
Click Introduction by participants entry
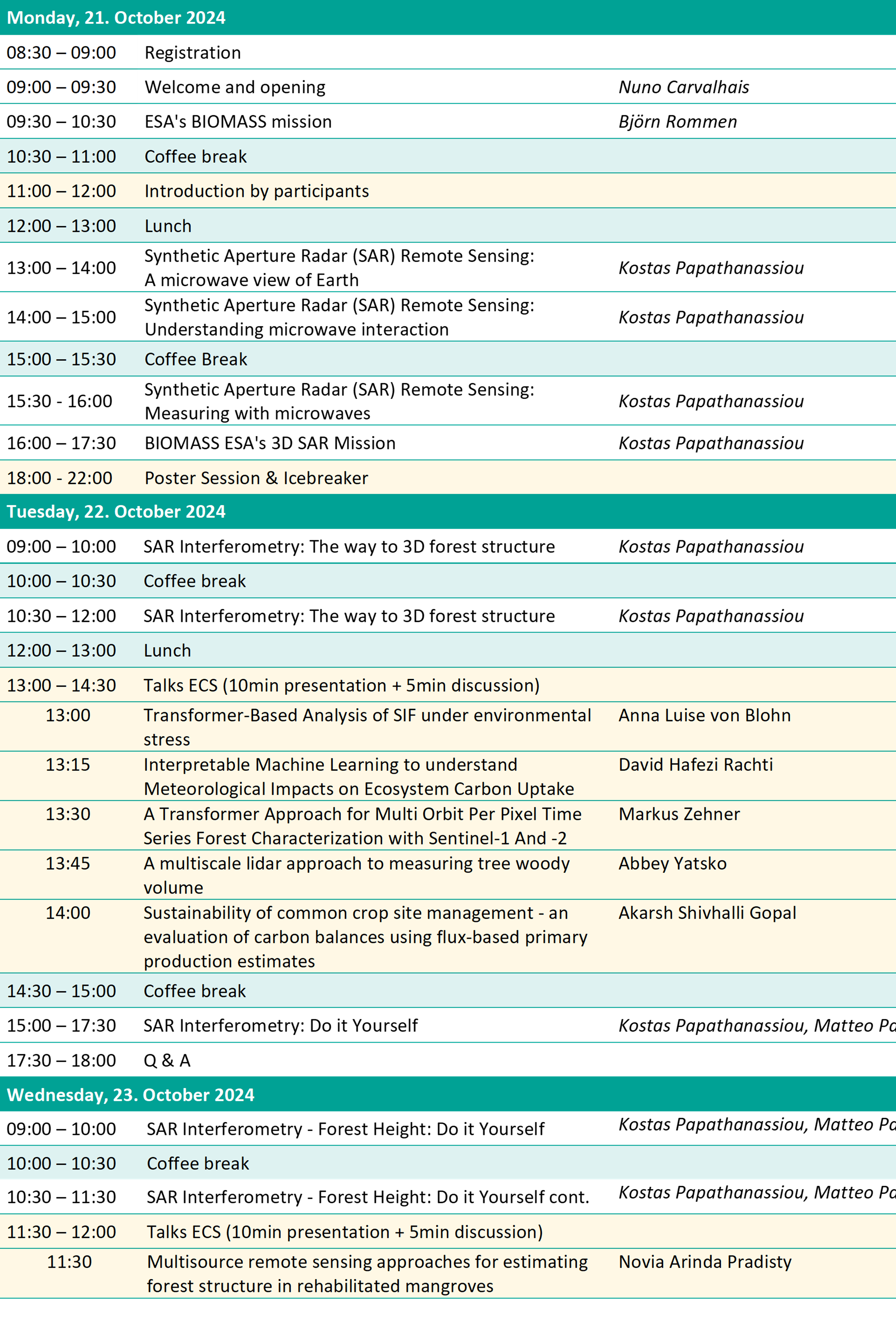tap(257, 191)
